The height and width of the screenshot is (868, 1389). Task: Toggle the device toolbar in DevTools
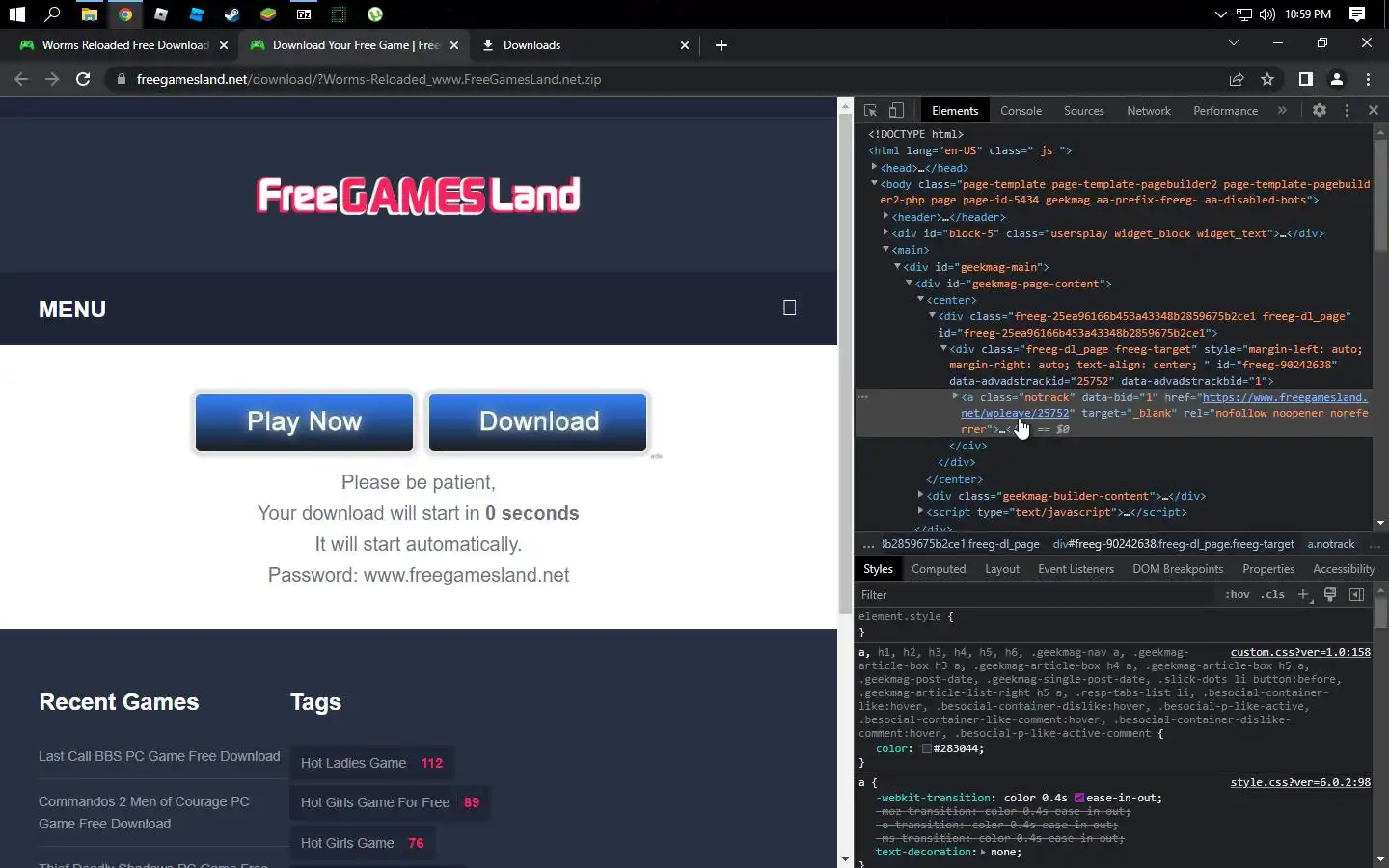[896, 110]
